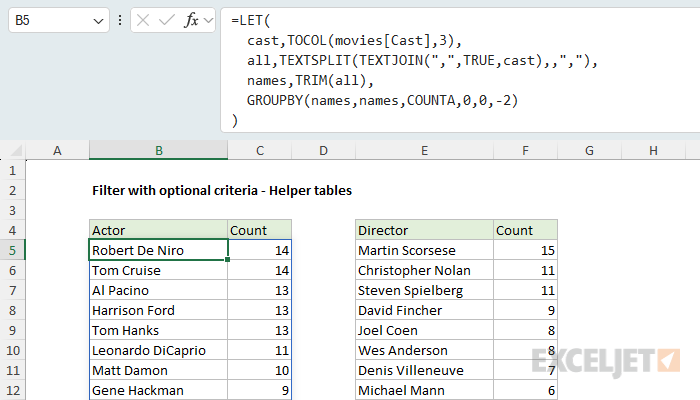Click Robert De Niro's count of 14
700x400 pixels.
point(260,250)
